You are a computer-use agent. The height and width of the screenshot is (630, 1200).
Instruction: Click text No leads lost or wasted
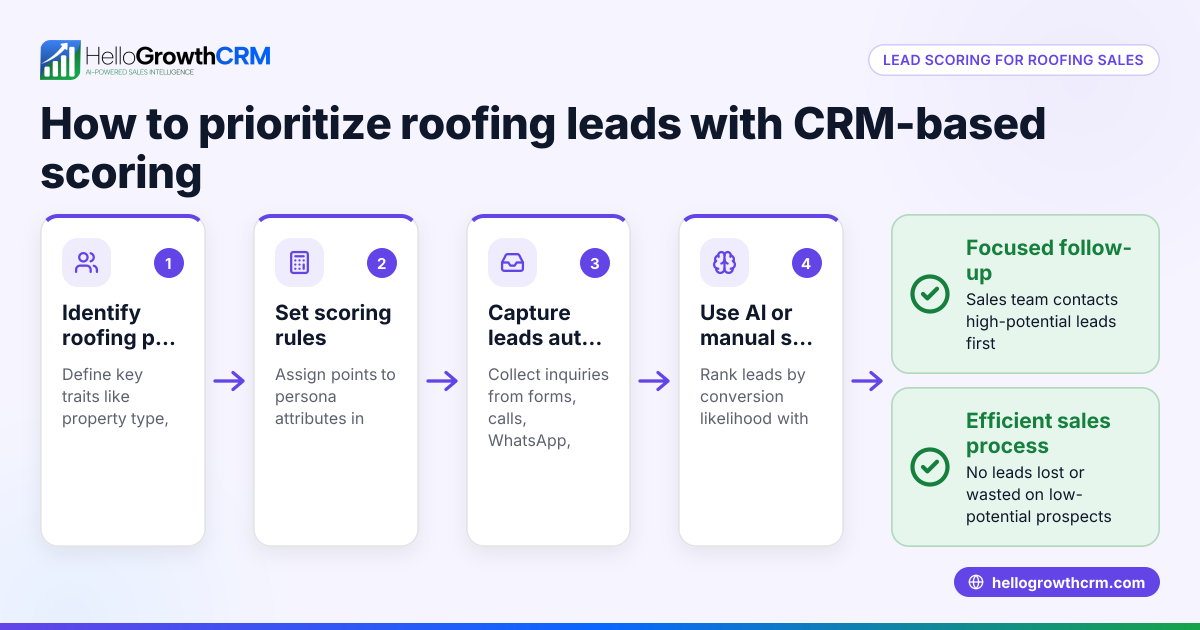point(1039,494)
